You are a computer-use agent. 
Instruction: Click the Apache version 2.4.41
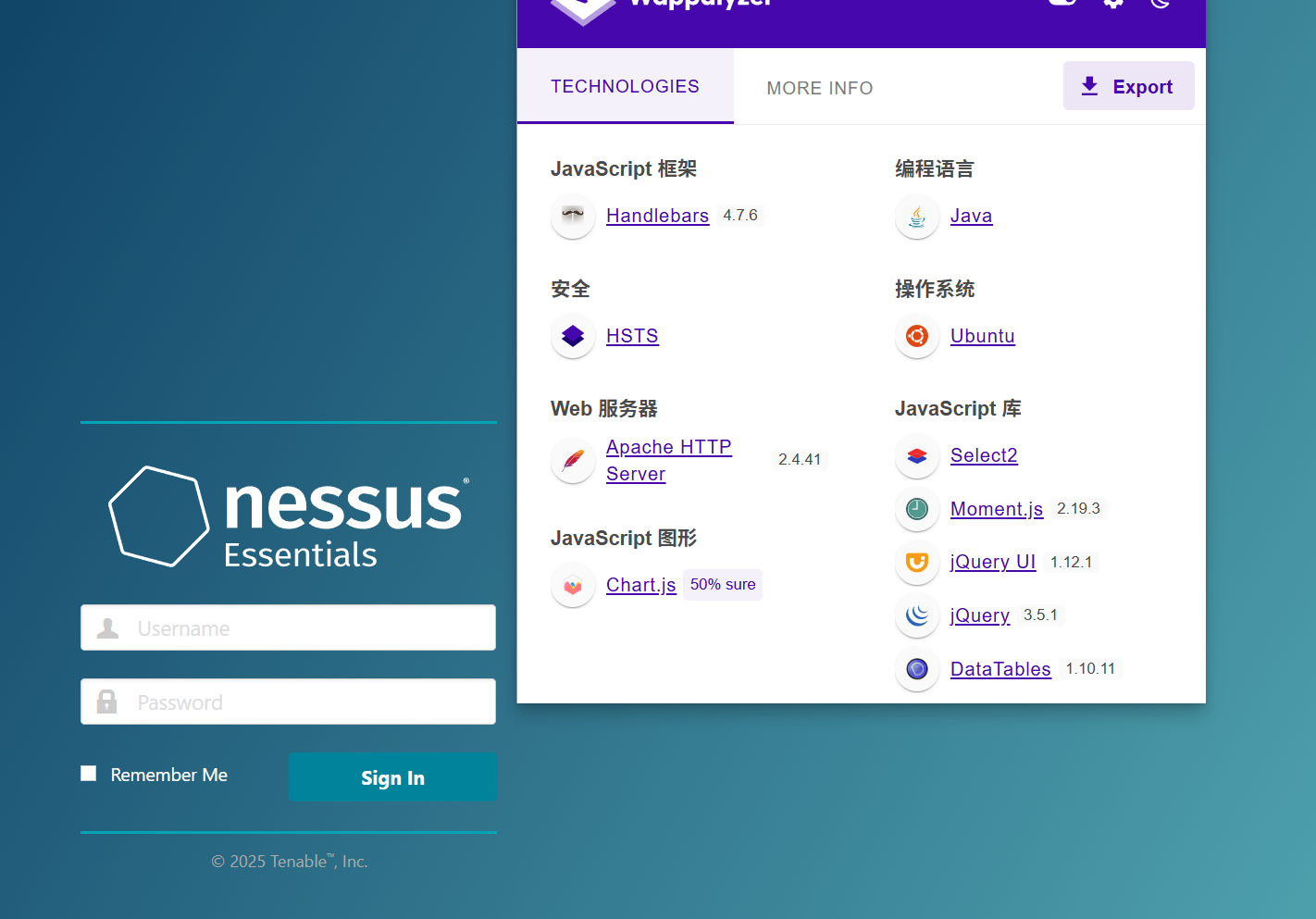pos(800,460)
